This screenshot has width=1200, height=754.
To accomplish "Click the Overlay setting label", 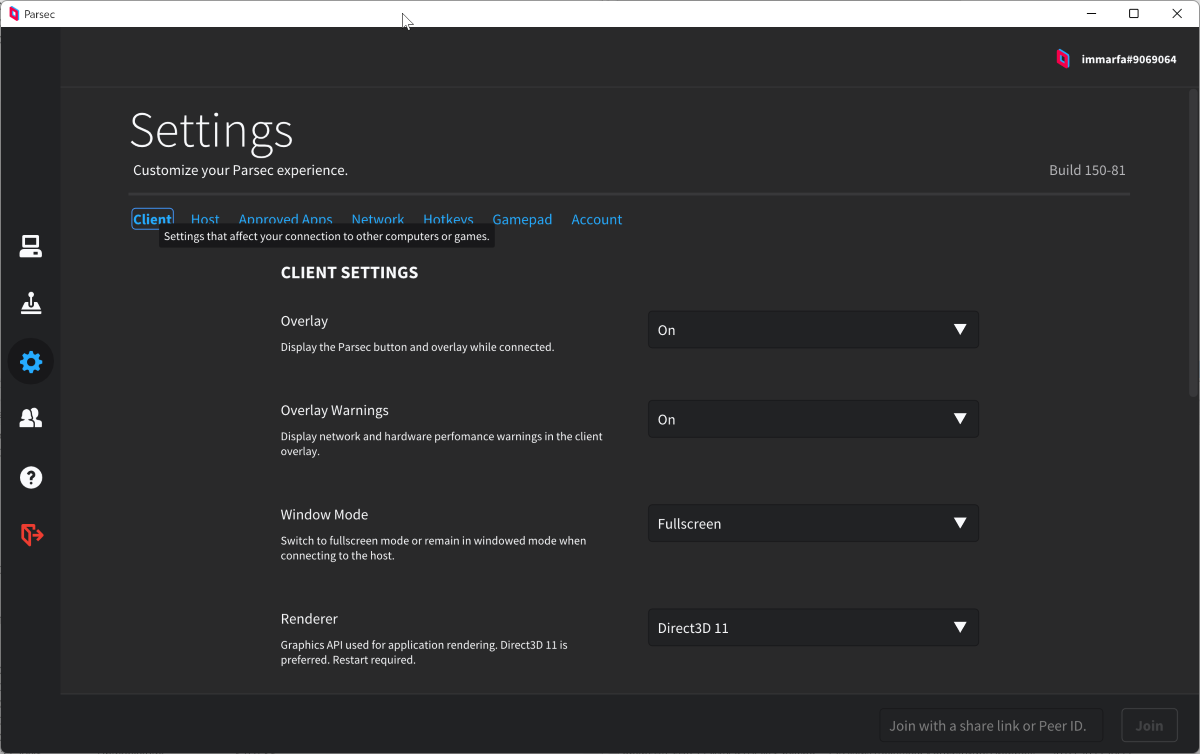I will (x=304, y=321).
